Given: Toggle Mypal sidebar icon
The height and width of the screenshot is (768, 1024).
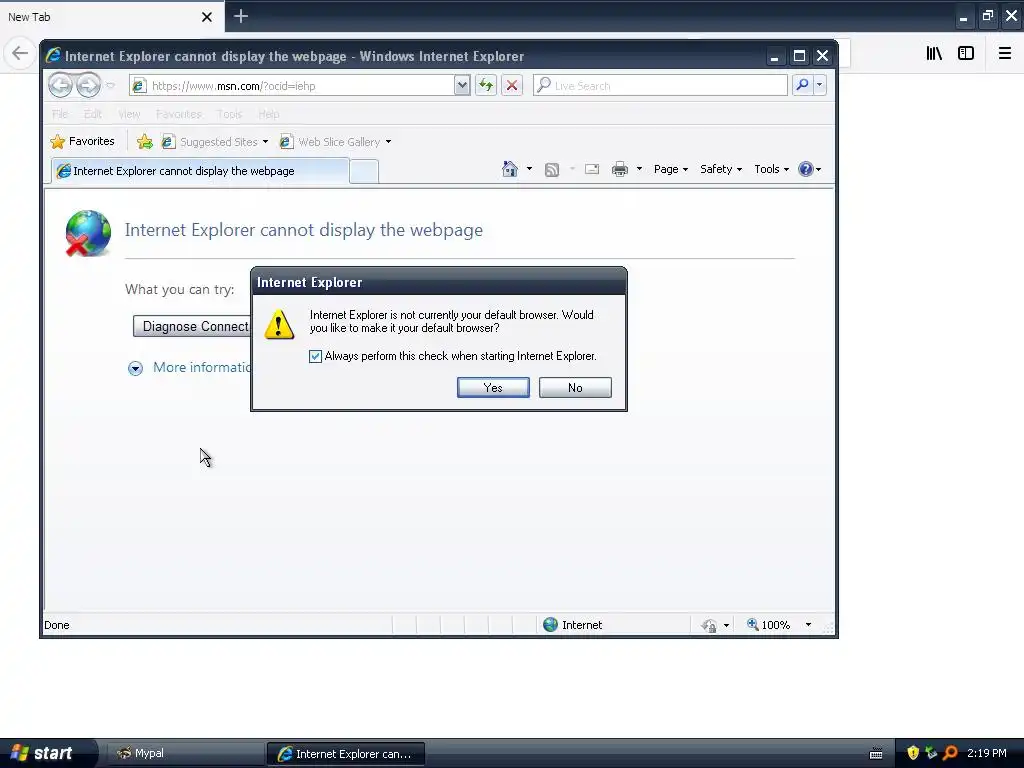Looking at the screenshot, I should coord(966,54).
